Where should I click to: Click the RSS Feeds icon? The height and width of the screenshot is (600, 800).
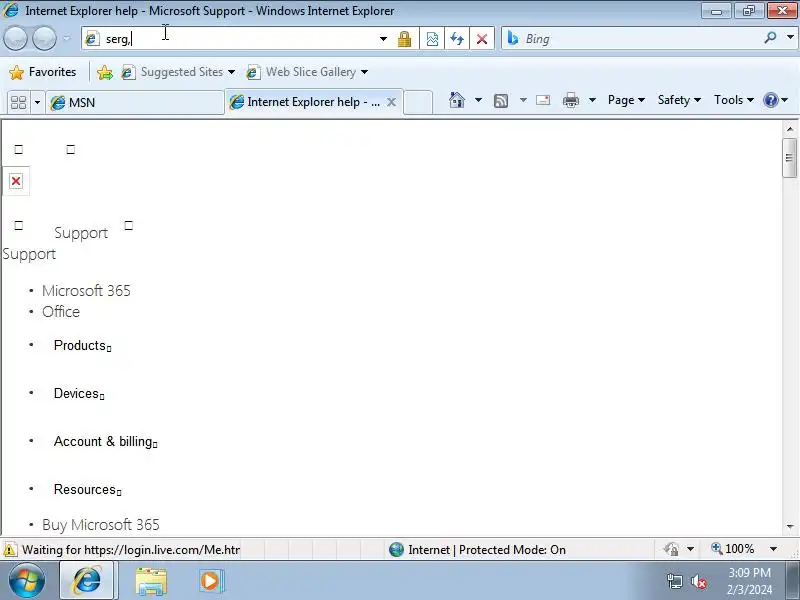(x=501, y=101)
